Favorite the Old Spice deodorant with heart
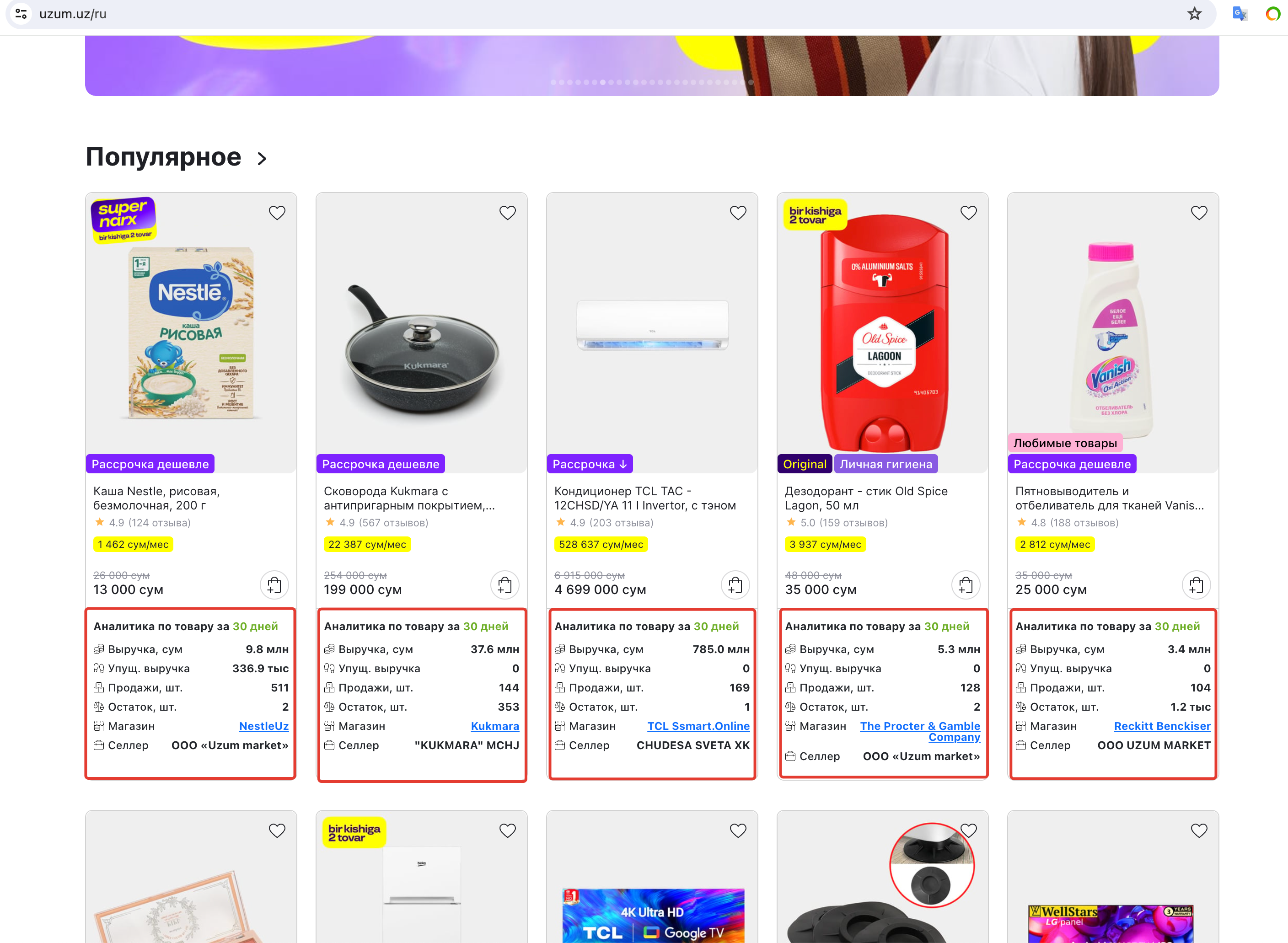This screenshot has height=943, width=1288. coord(969,213)
